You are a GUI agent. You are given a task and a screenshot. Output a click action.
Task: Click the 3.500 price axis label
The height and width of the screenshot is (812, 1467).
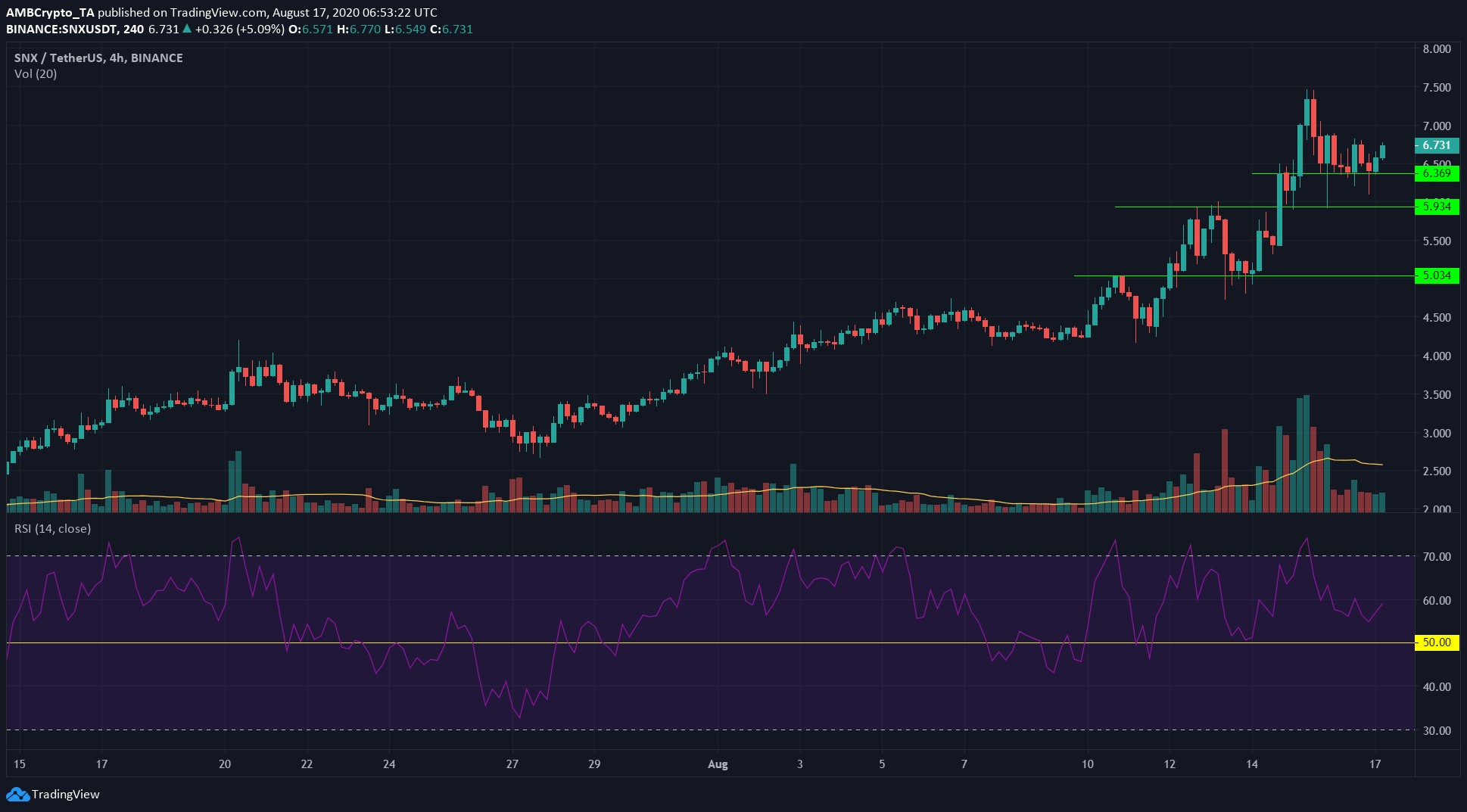tap(1437, 395)
